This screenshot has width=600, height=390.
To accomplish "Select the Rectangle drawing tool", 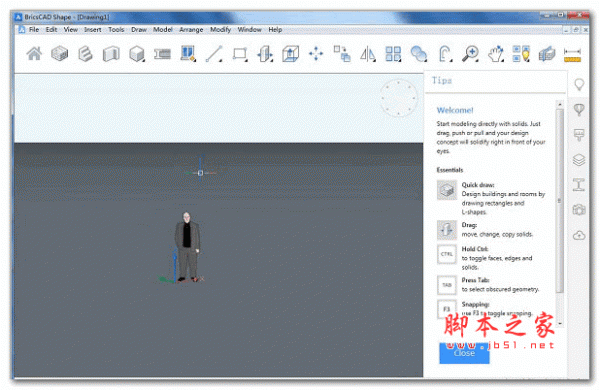I will (x=240, y=54).
